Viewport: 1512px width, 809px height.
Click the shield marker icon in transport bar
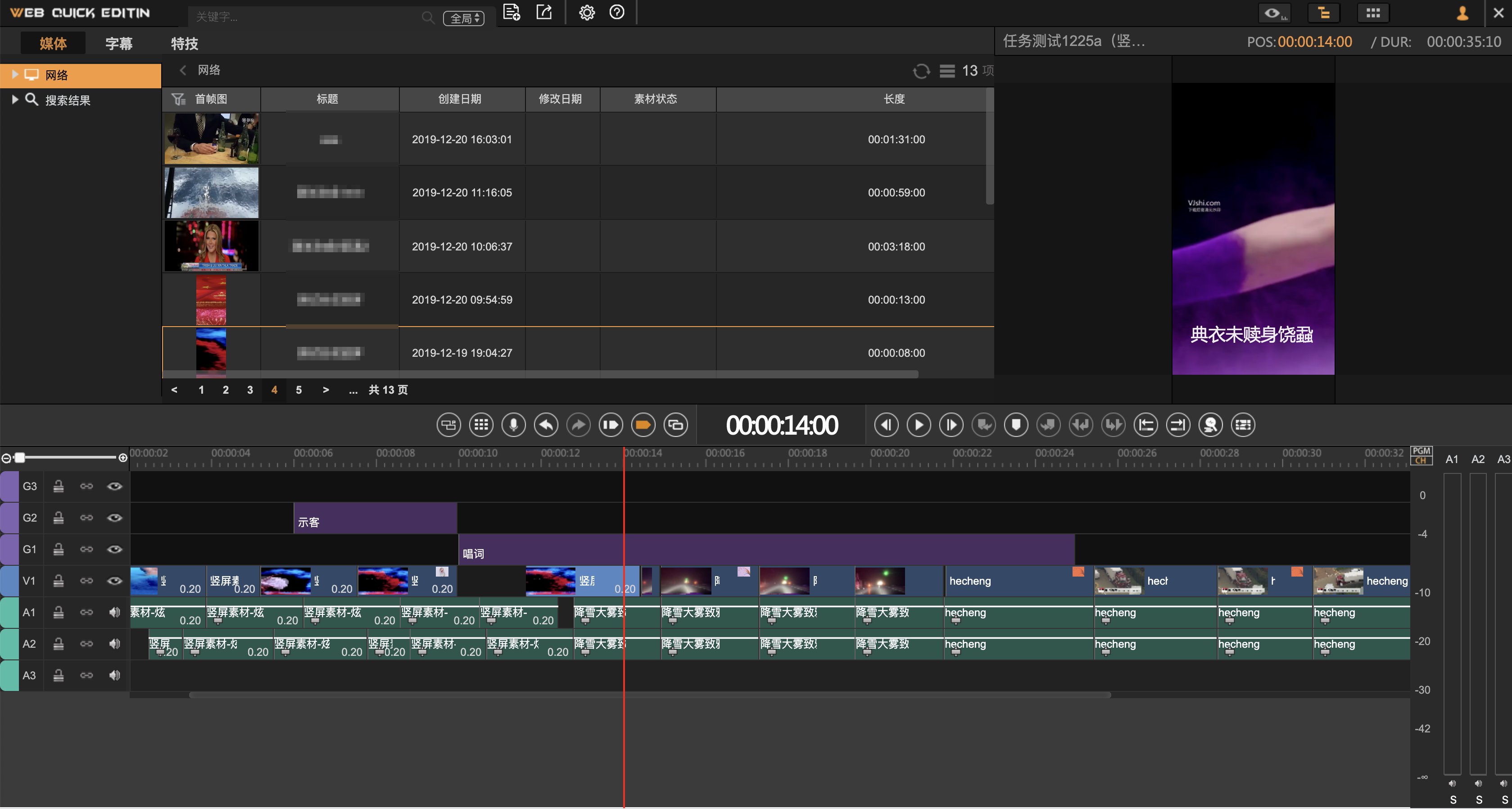pyautogui.click(x=1016, y=425)
